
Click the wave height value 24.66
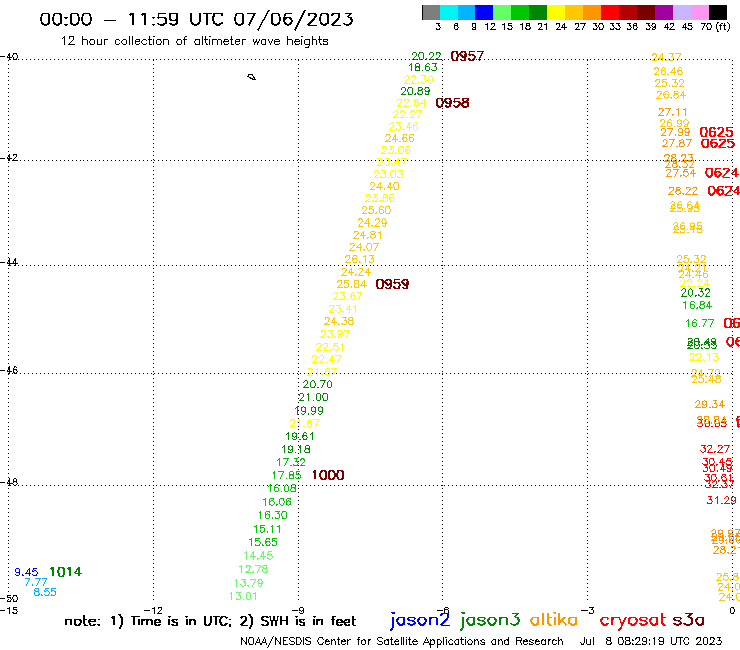tap(399, 138)
